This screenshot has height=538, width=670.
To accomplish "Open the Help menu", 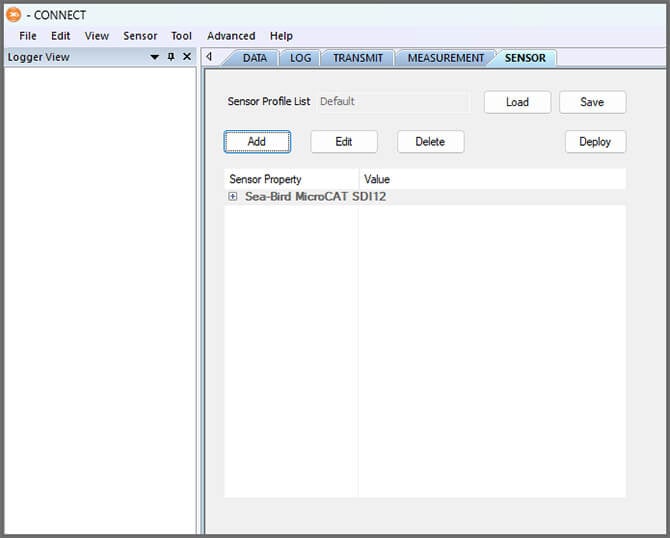I will [x=281, y=36].
